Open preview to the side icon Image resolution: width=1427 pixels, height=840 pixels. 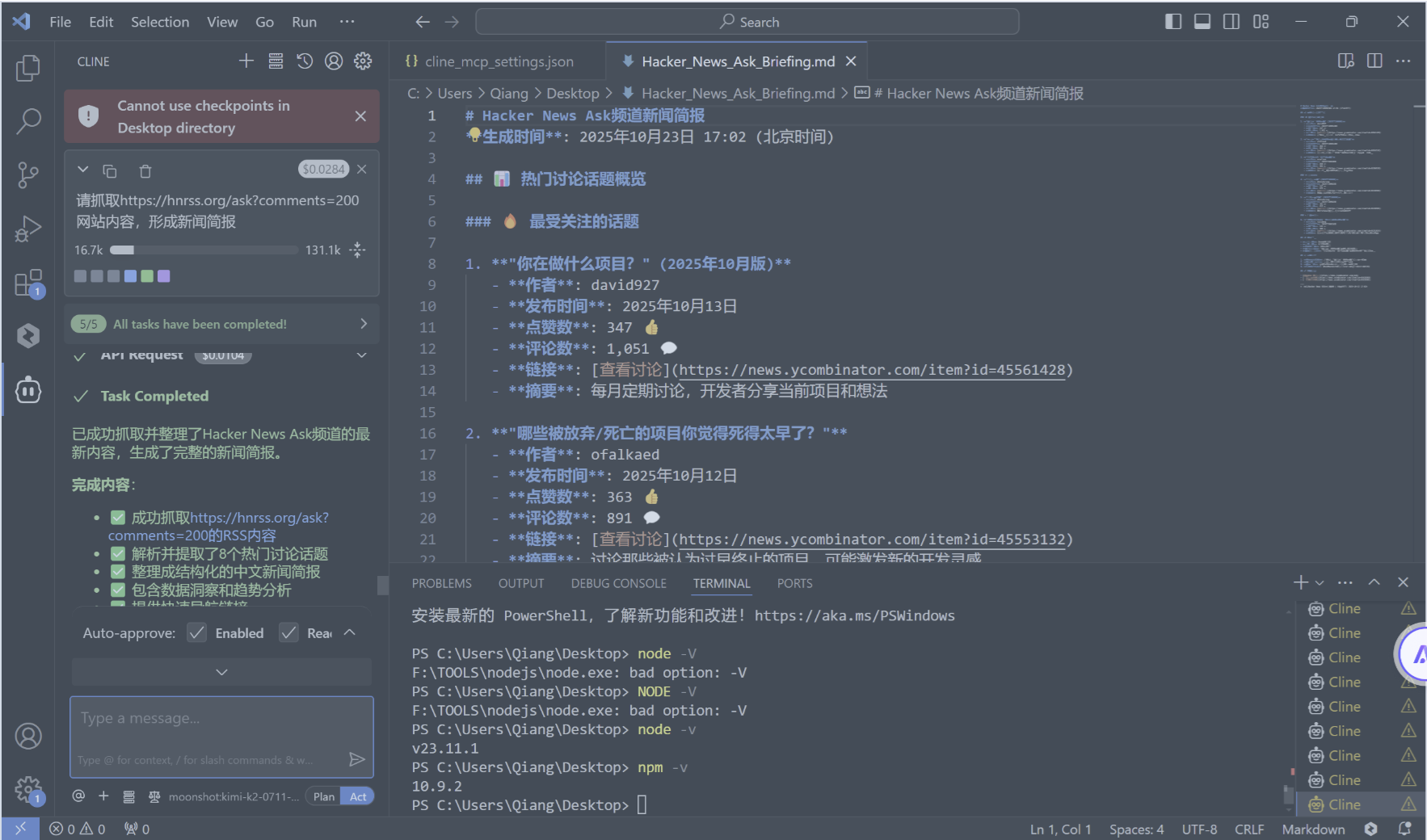pos(1345,61)
